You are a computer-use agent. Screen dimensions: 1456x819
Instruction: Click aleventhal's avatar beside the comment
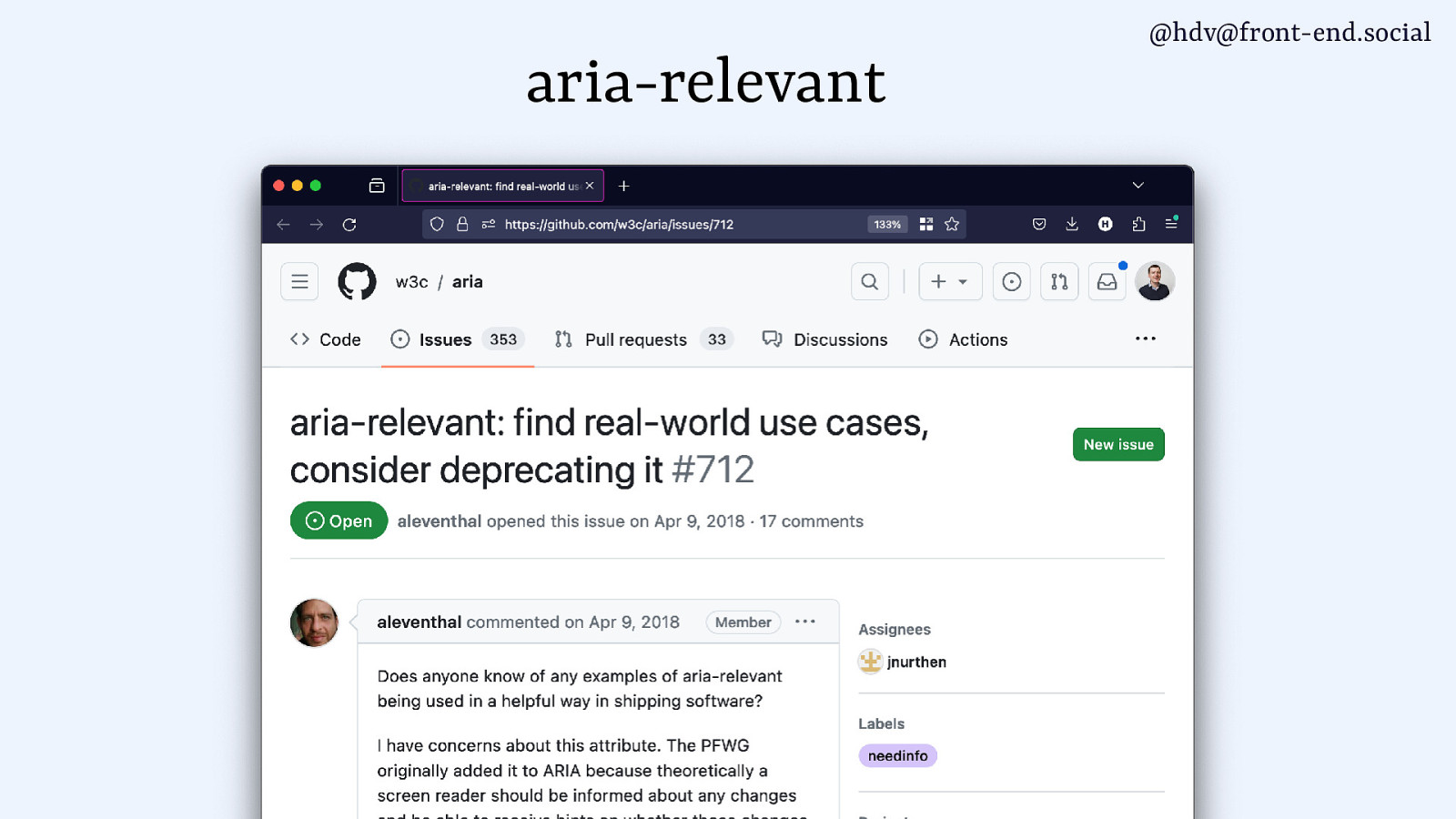314,622
